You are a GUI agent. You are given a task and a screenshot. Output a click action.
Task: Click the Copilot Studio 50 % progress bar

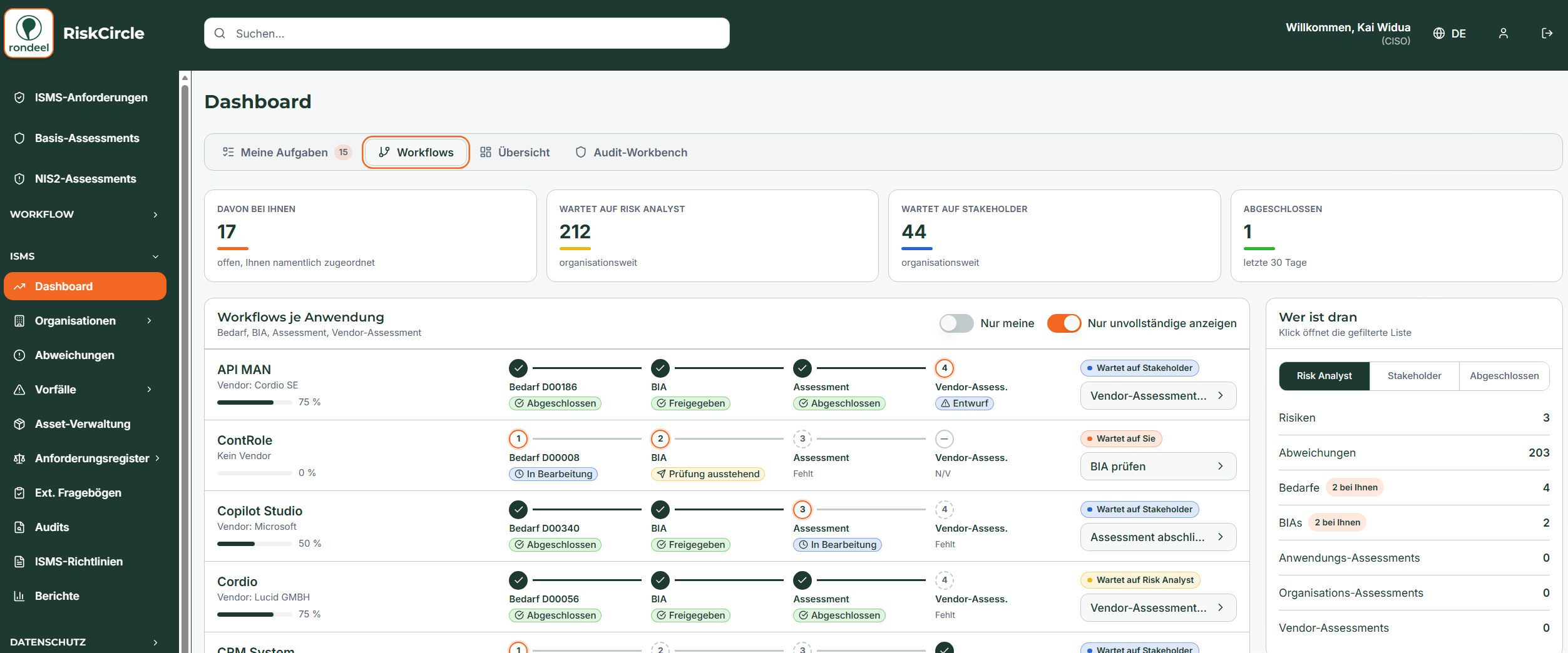click(255, 544)
